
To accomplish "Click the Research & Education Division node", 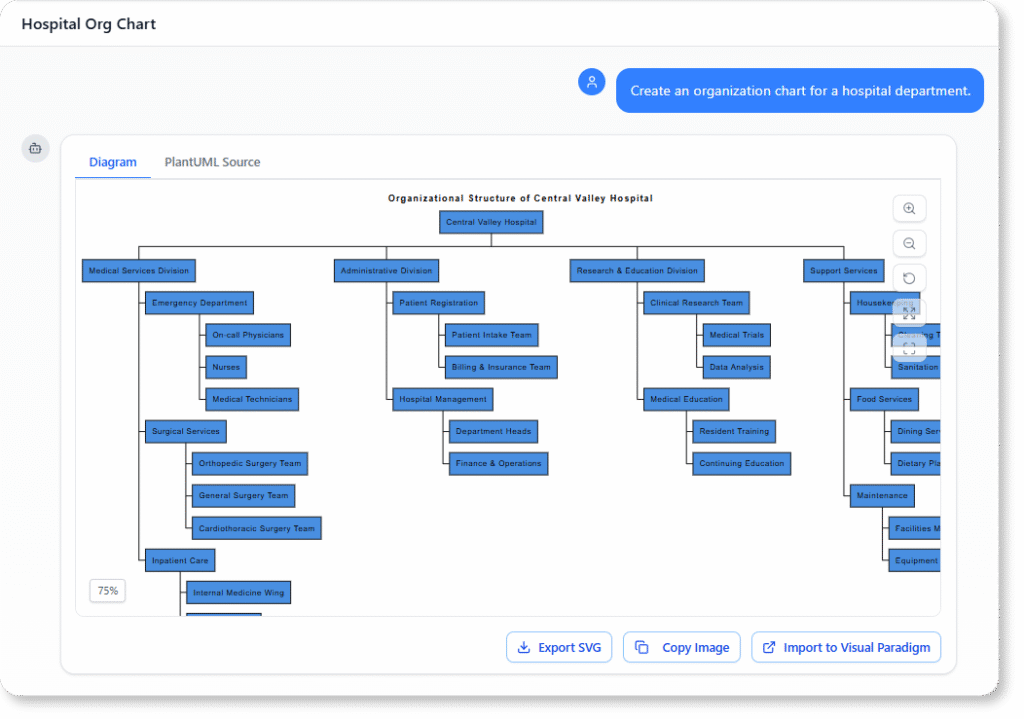I will point(637,271).
